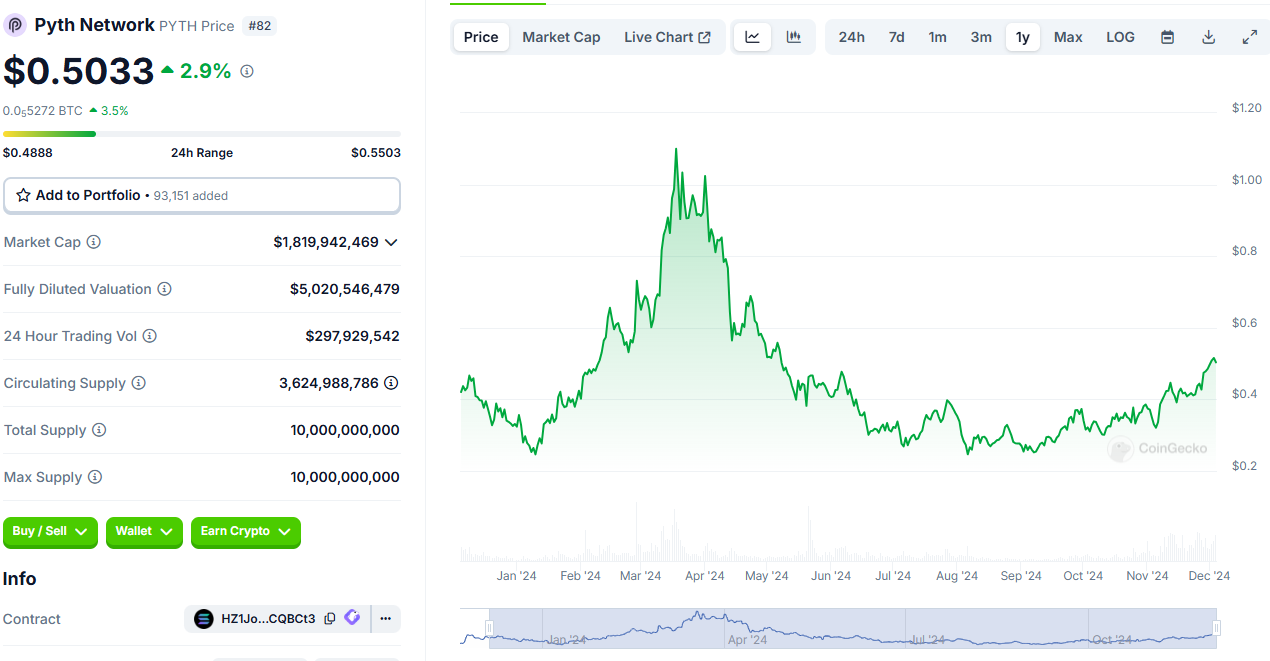Click 24 Hour Trading Vol info icon
The height and width of the screenshot is (661, 1270).
pyautogui.click(x=150, y=336)
